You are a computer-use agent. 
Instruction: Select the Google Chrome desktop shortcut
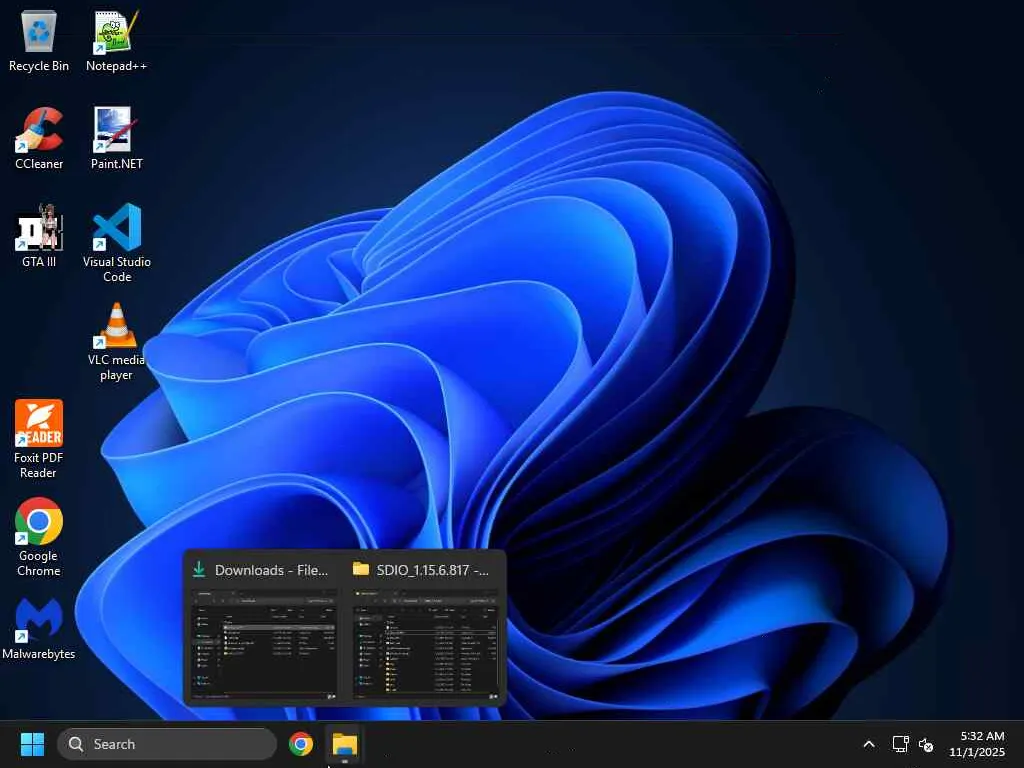(x=39, y=537)
